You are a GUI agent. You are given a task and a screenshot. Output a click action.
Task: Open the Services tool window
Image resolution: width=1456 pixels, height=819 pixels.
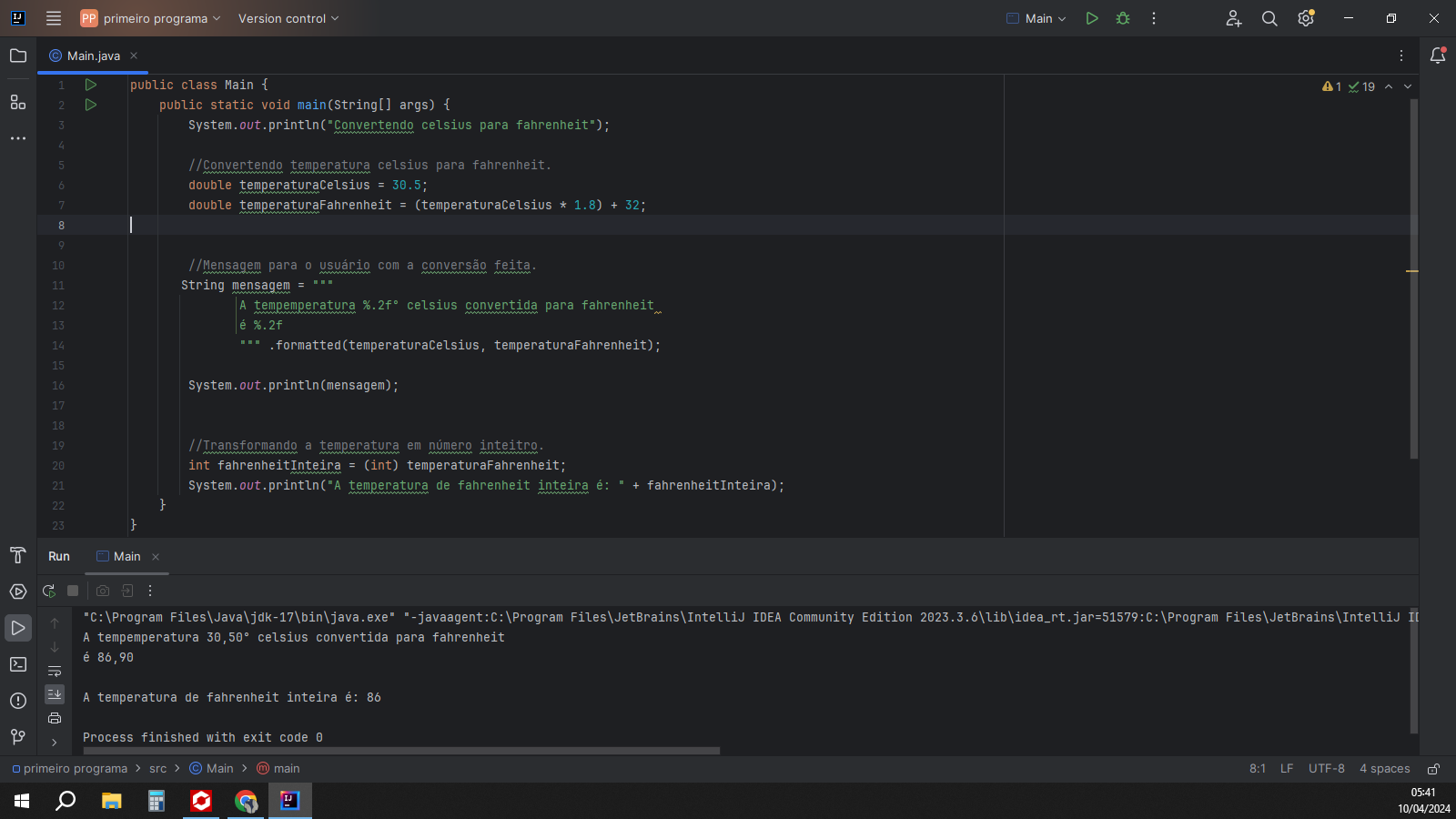(18, 591)
